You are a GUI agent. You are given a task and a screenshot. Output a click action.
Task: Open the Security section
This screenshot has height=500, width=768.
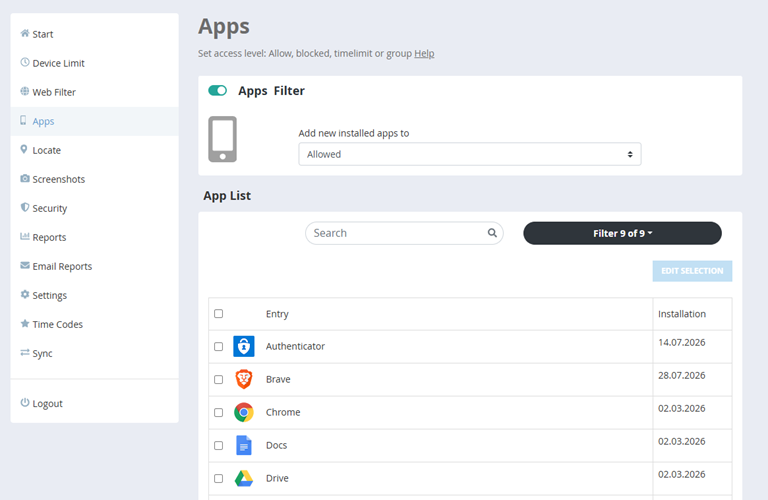click(x=94, y=208)
